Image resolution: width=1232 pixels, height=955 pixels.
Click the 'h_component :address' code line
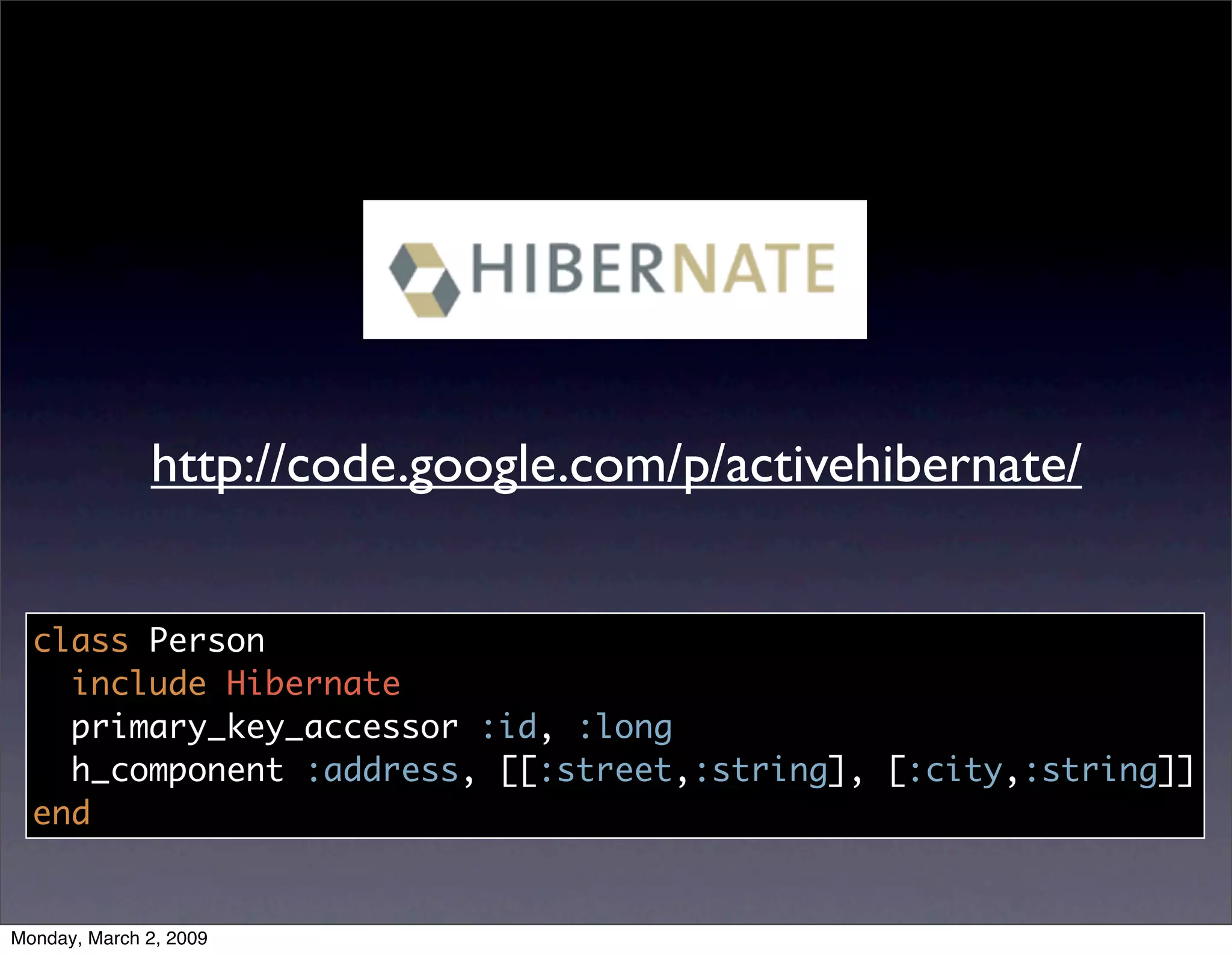(632, 771)
